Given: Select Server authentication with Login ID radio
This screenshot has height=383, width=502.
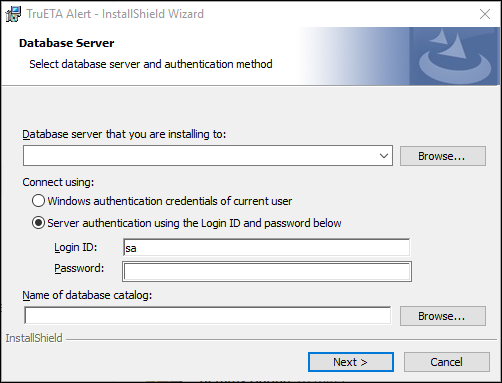Looking at the screenshot, I should coord(38,223).
